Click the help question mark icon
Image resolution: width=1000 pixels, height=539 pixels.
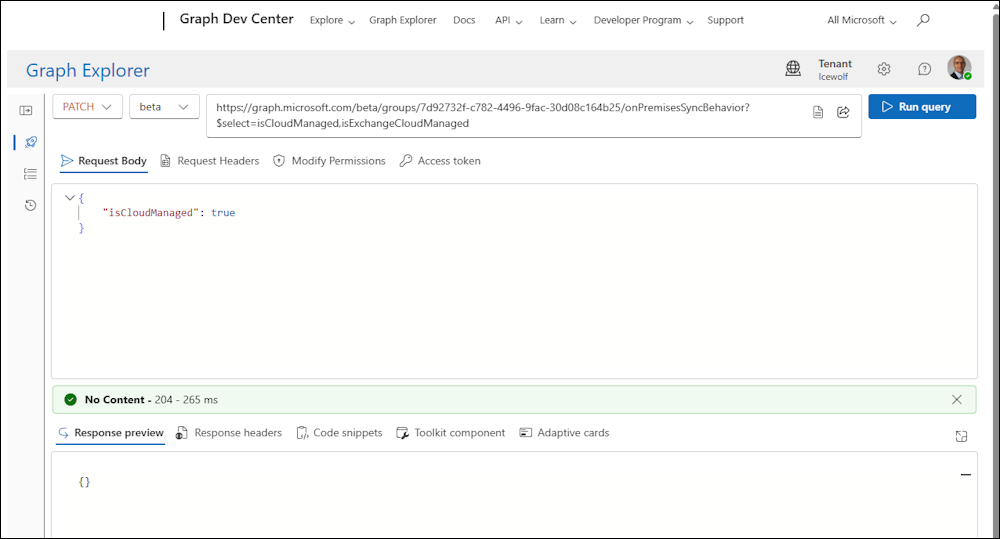[924, 69]
